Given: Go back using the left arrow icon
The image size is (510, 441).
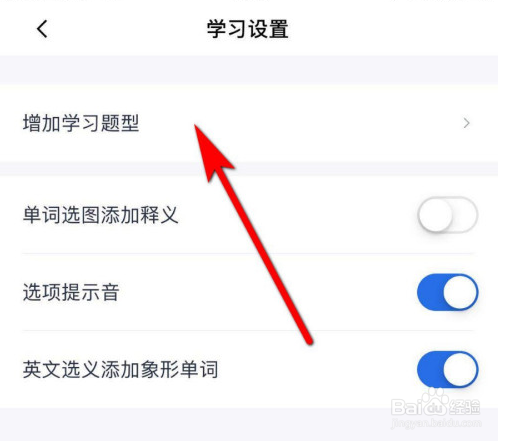Looking at the screenshot, I should (x=42, y=29).
